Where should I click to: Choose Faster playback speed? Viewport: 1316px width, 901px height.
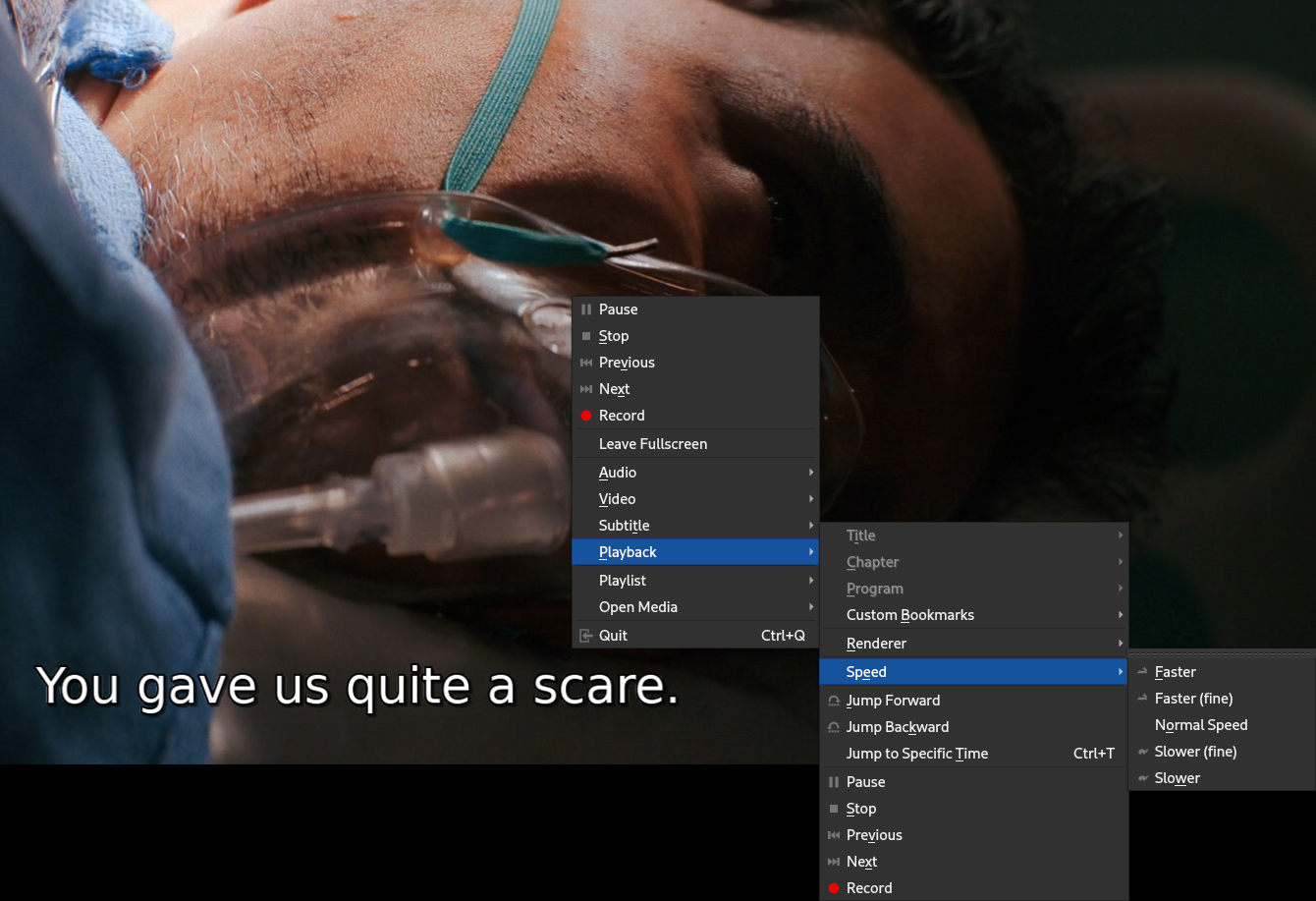pos(1222,672)
